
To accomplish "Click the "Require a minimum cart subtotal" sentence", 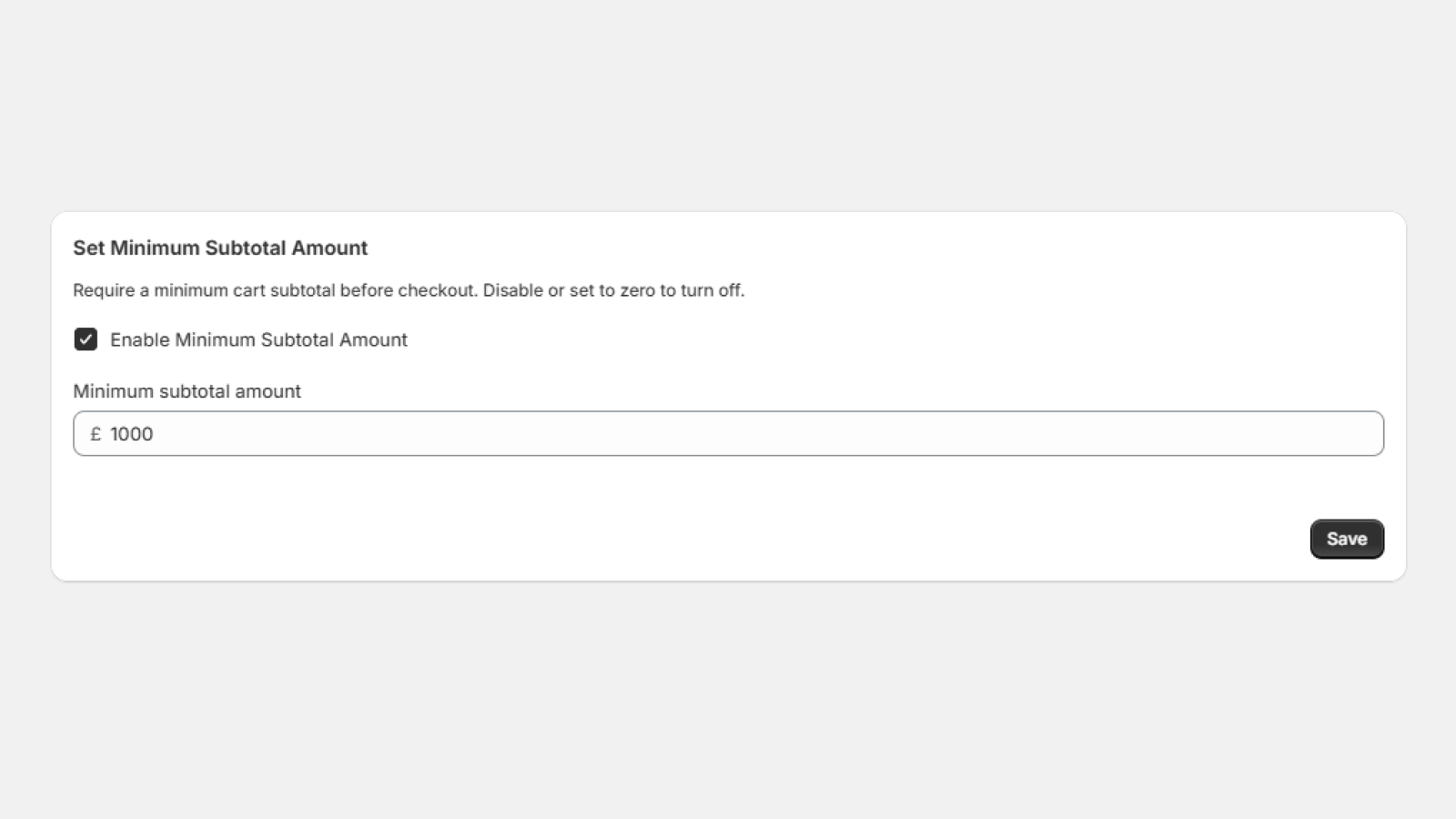I will coord(275,290).
